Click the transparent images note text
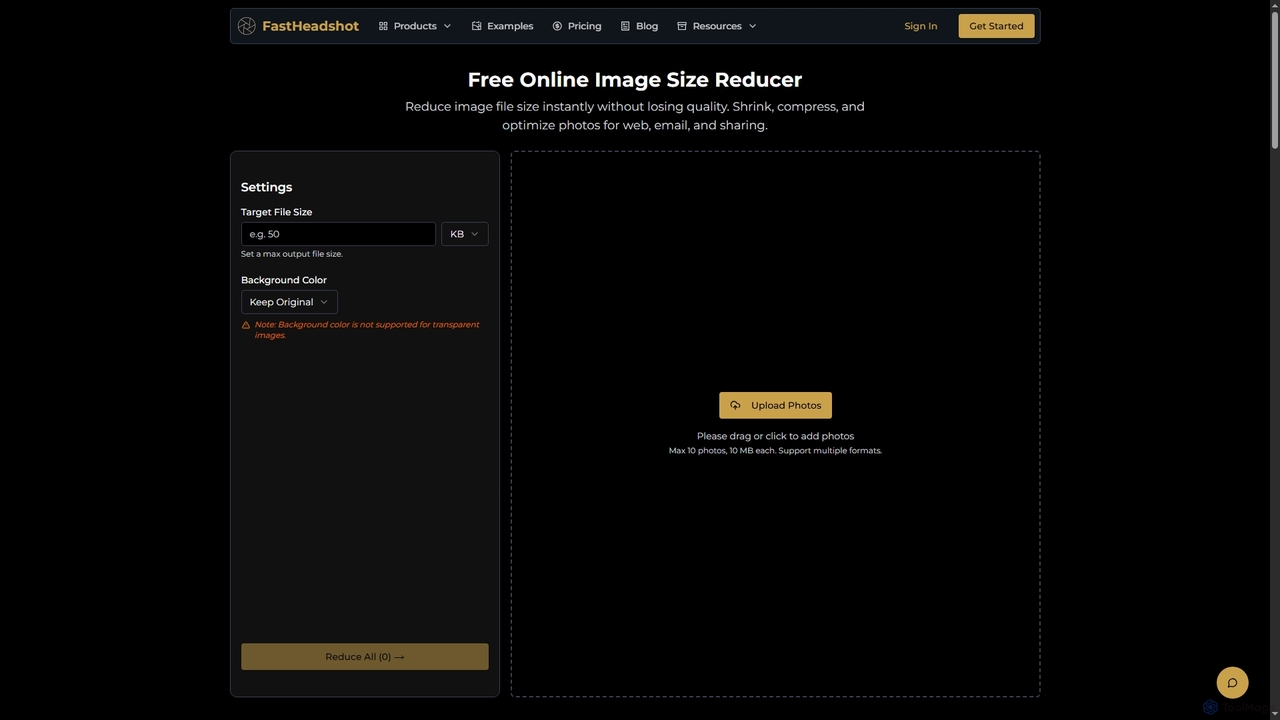Image resolution: width=1280 pixels, height=720 pixels. (367, 330)
